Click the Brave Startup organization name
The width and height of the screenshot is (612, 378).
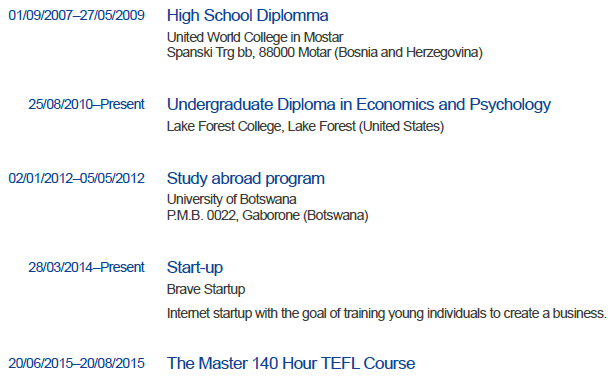(206, 289)
